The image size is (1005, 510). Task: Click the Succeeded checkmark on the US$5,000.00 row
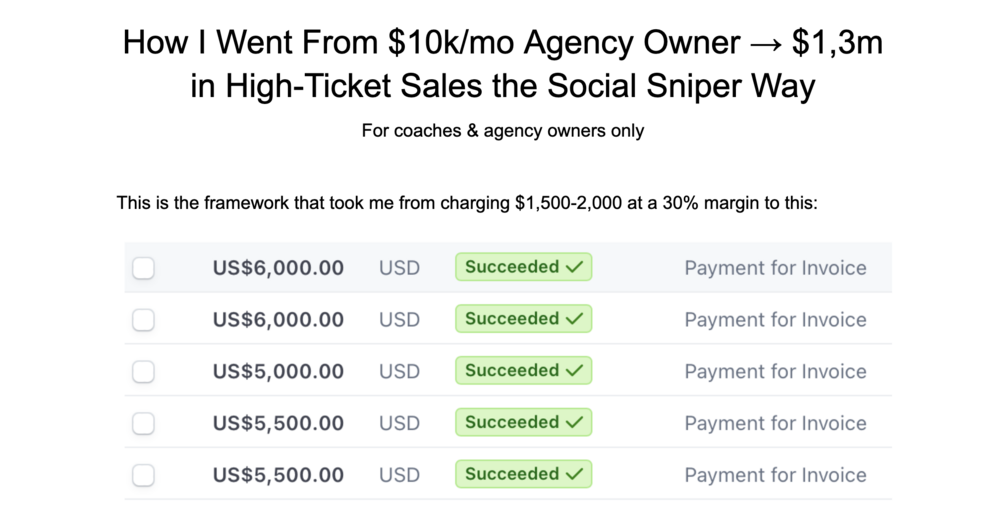574,371
